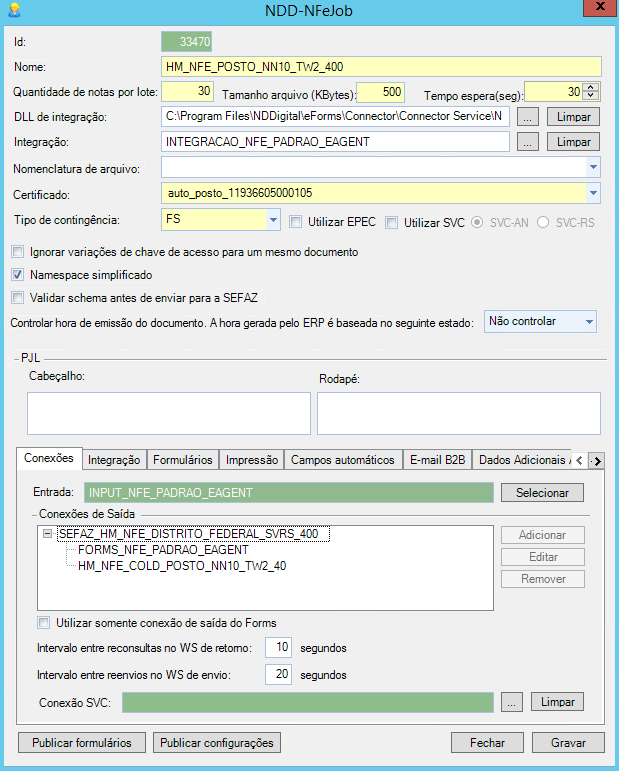Click the Fechar button

[487, 742]
